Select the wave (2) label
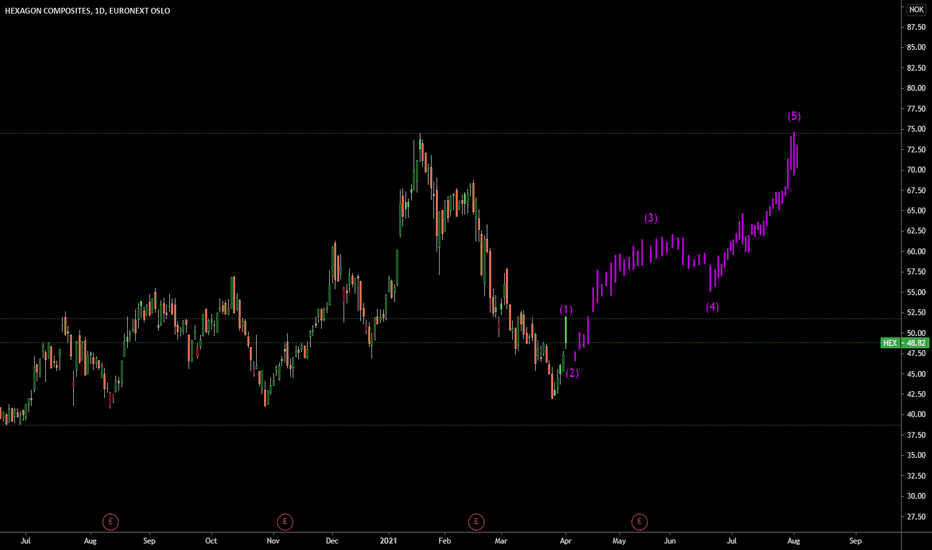932x550 pixels. pos(572,373)
